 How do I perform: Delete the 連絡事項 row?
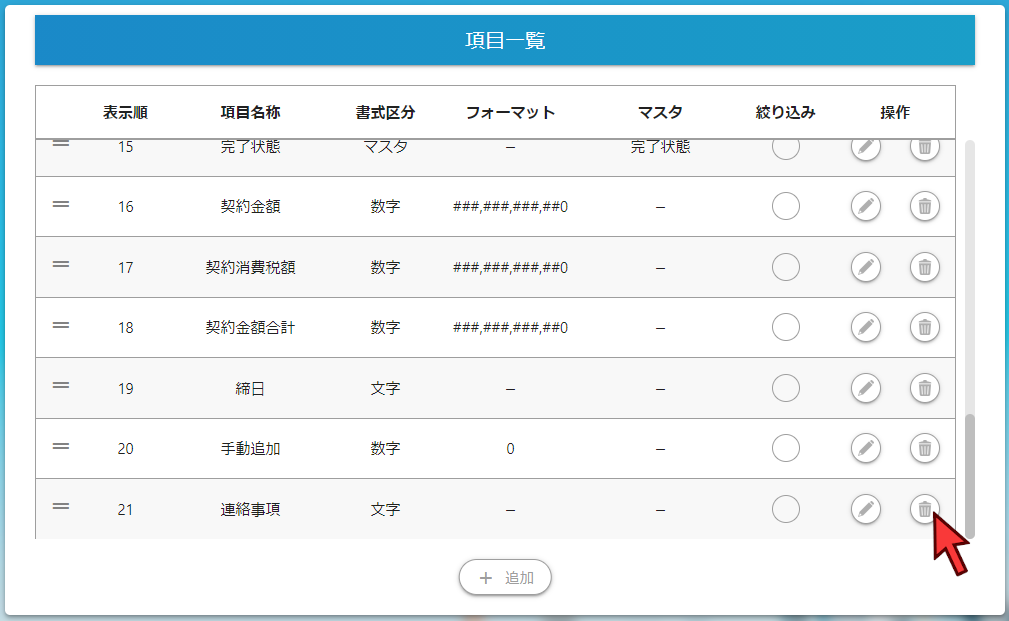924,509
